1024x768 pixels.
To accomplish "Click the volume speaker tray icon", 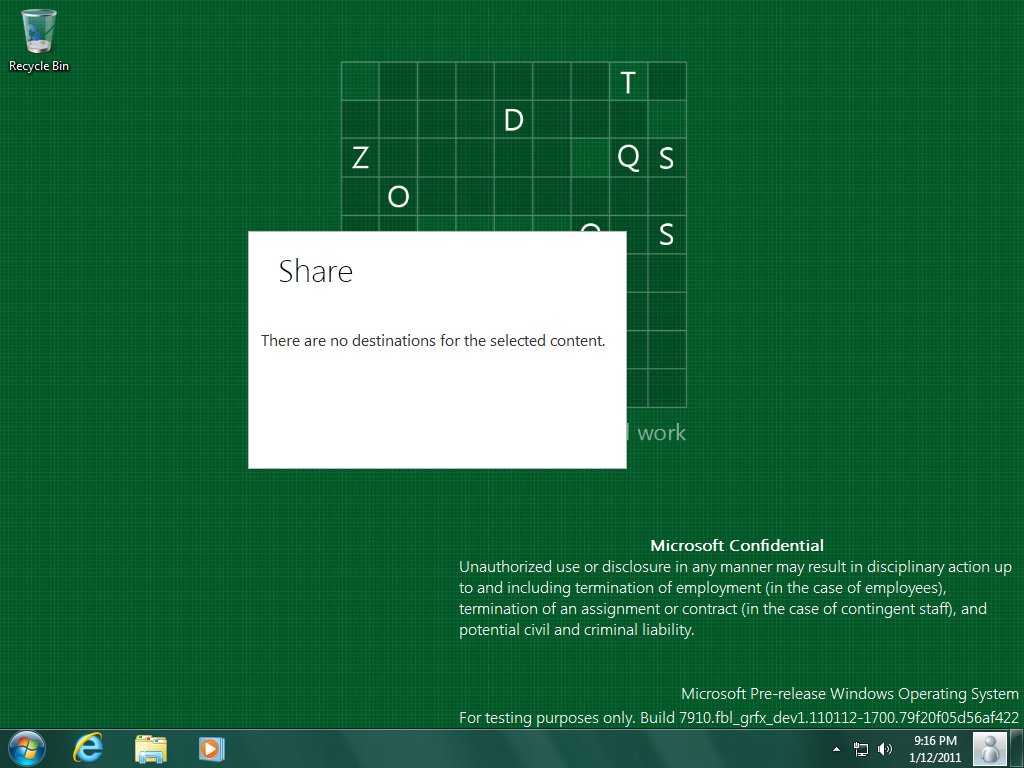I will [885, 749].
